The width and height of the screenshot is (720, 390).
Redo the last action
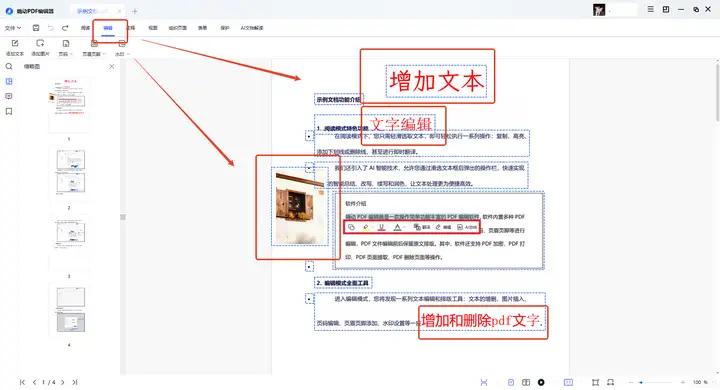(65, 28)
